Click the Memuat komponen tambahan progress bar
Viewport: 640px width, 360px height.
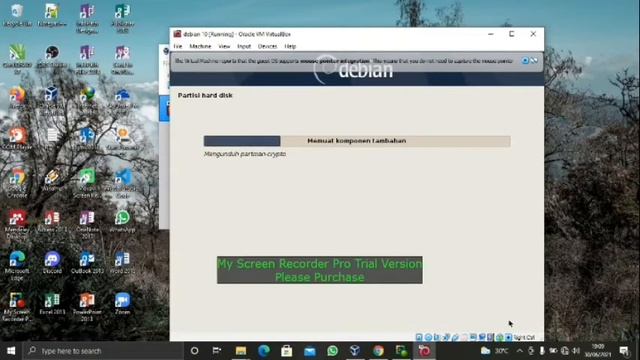(357, 141)
